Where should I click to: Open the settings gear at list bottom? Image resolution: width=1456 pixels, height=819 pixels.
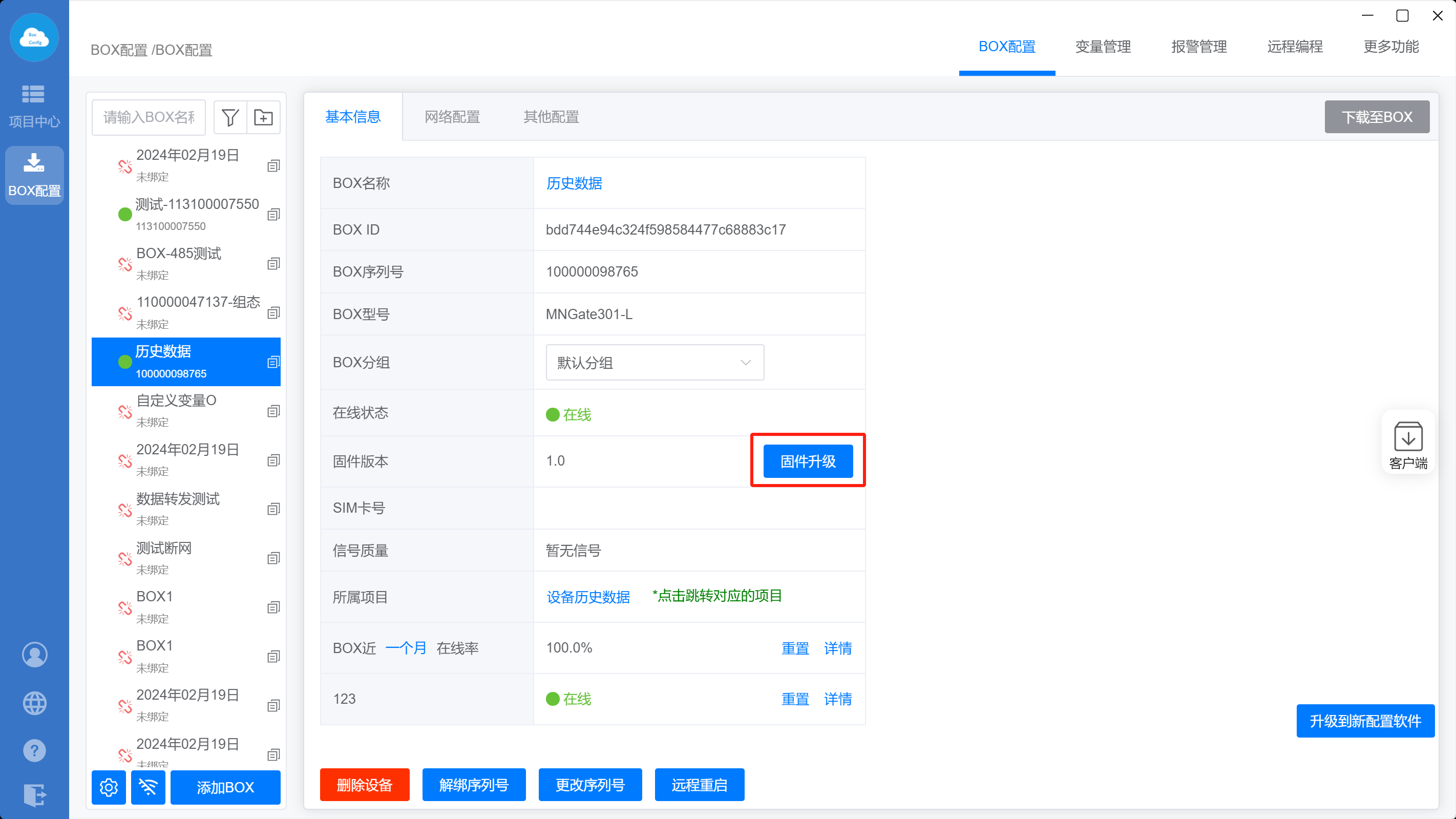109,787
